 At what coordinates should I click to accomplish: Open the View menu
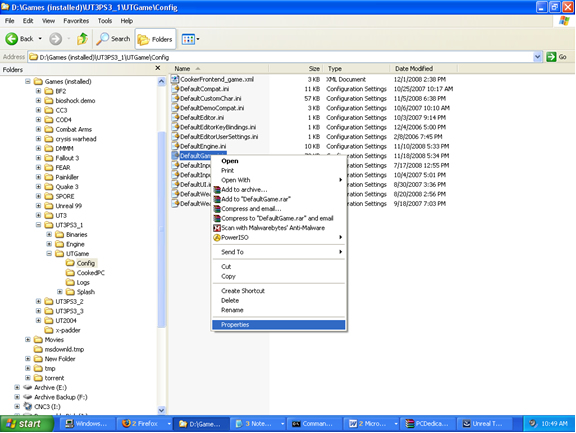pos(48,21)
